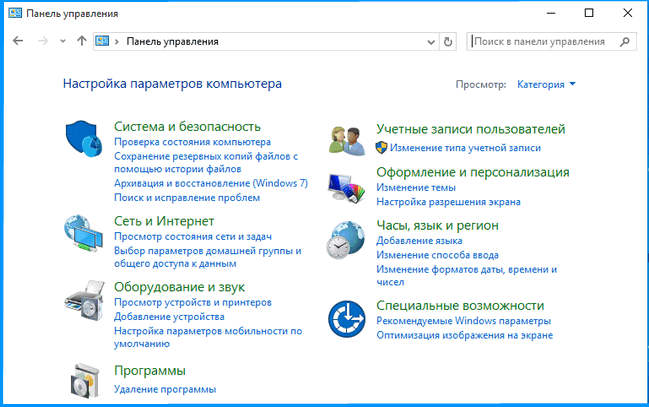This screenshot has height=407, width=649.
Task: Click Изменение типа учетной записи
Action: click(x=465, y=148)
